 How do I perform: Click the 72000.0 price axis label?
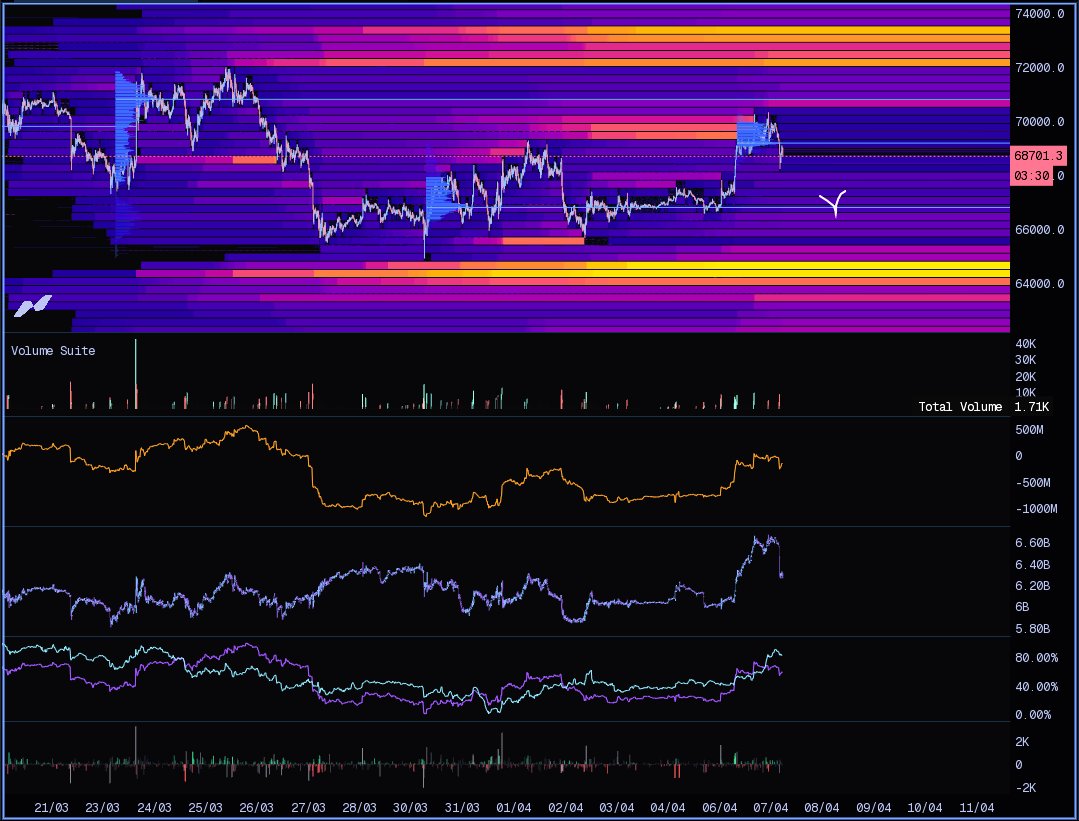click(1039, 68)
